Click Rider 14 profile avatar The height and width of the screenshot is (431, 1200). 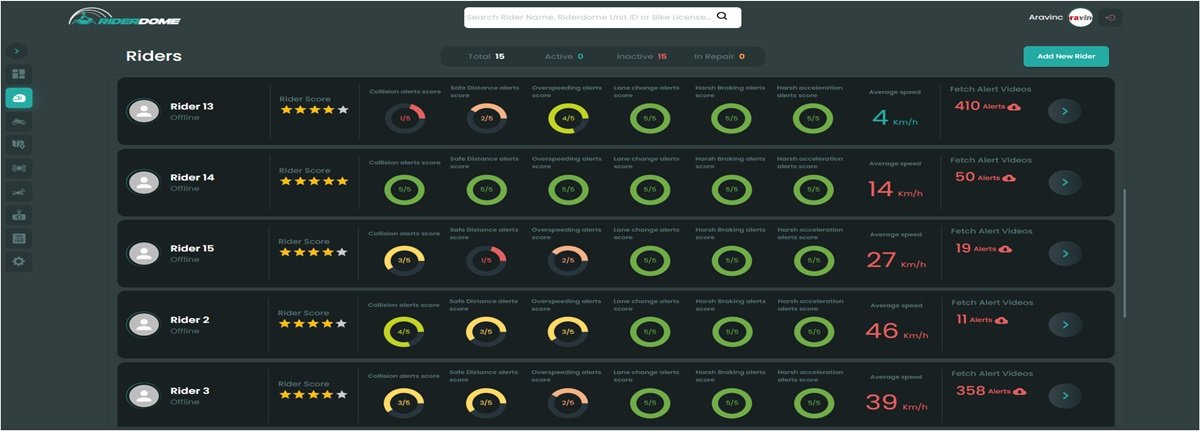144,182
